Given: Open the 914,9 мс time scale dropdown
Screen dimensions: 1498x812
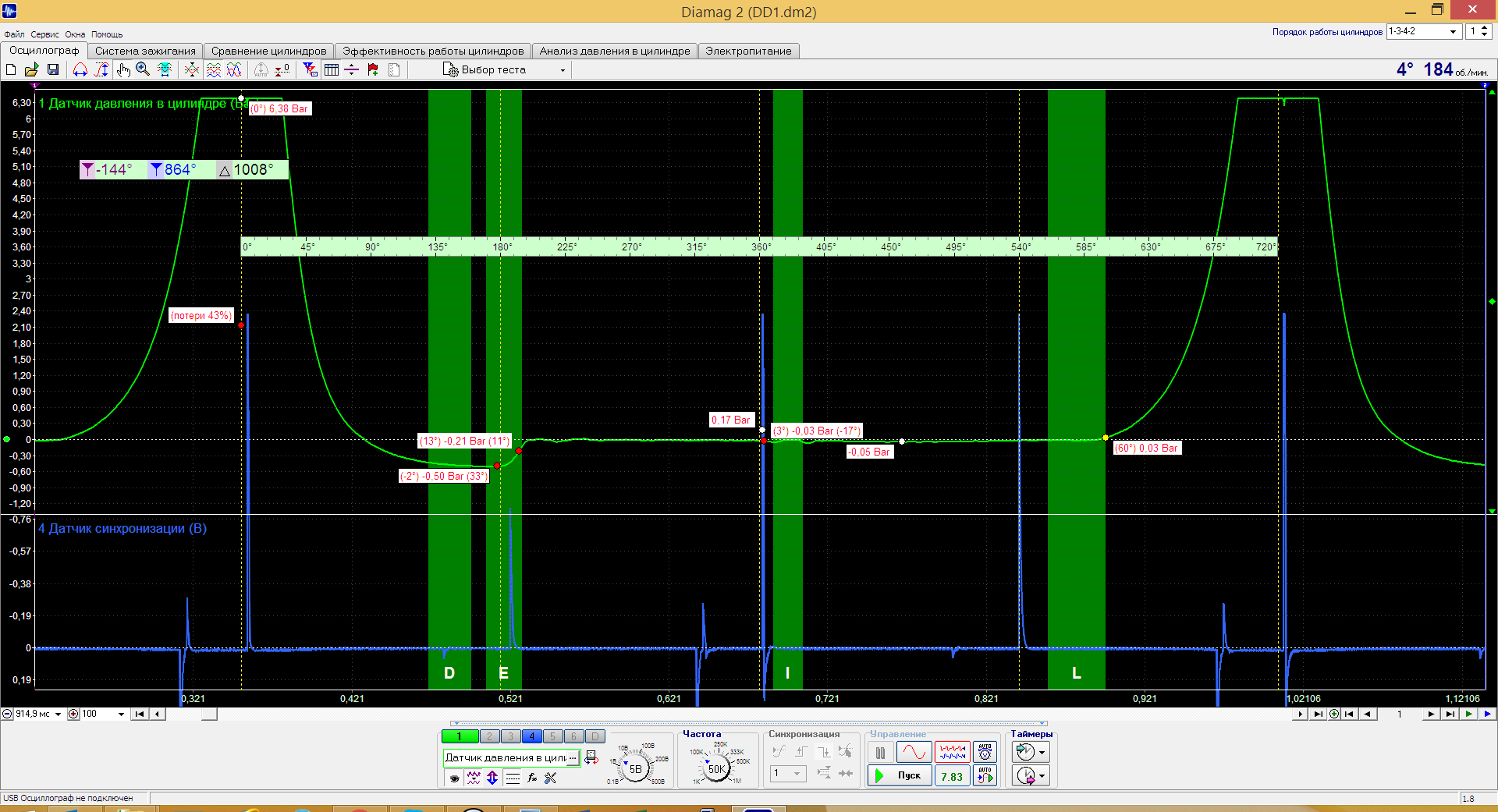Looking at the screenshot, I should (58, 714).
